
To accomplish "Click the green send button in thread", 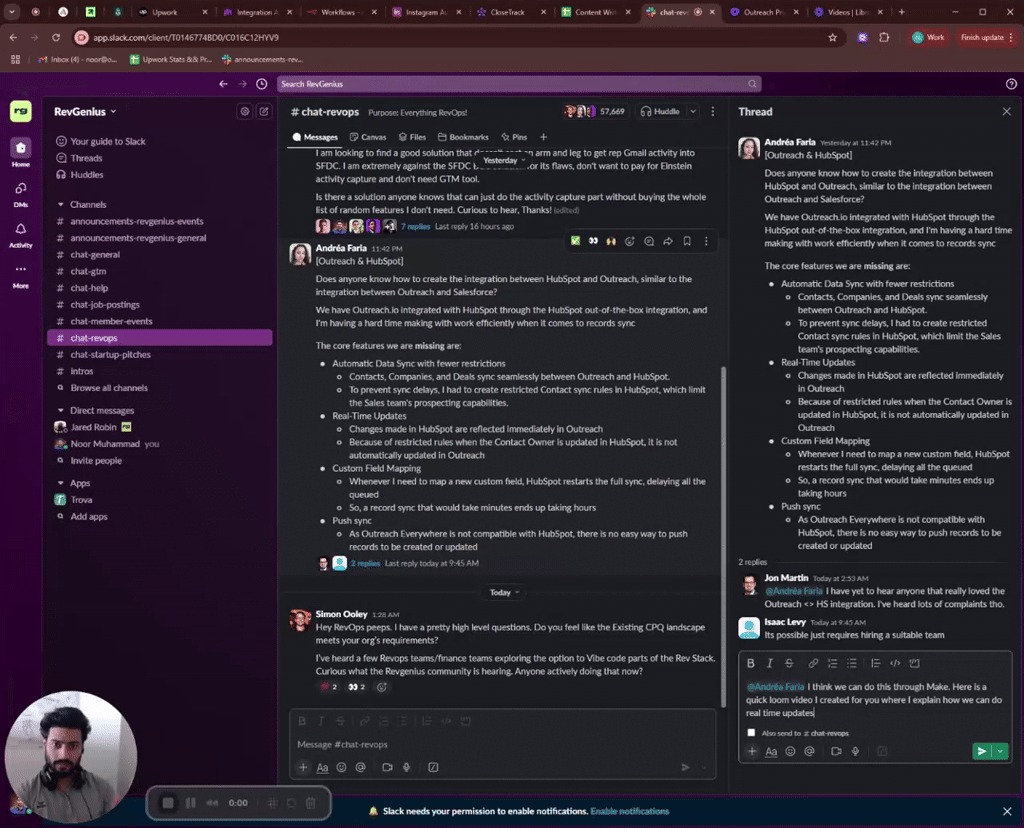I will (x=981, y=751).
